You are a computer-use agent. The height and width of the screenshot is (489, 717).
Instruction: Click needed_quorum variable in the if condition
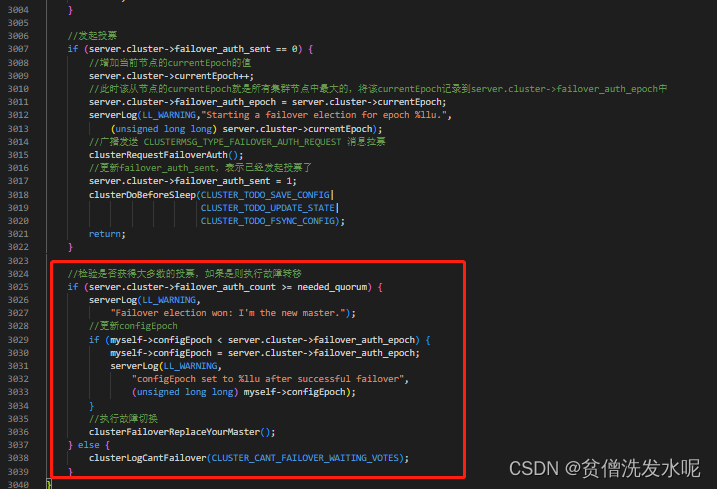(332, 287)
